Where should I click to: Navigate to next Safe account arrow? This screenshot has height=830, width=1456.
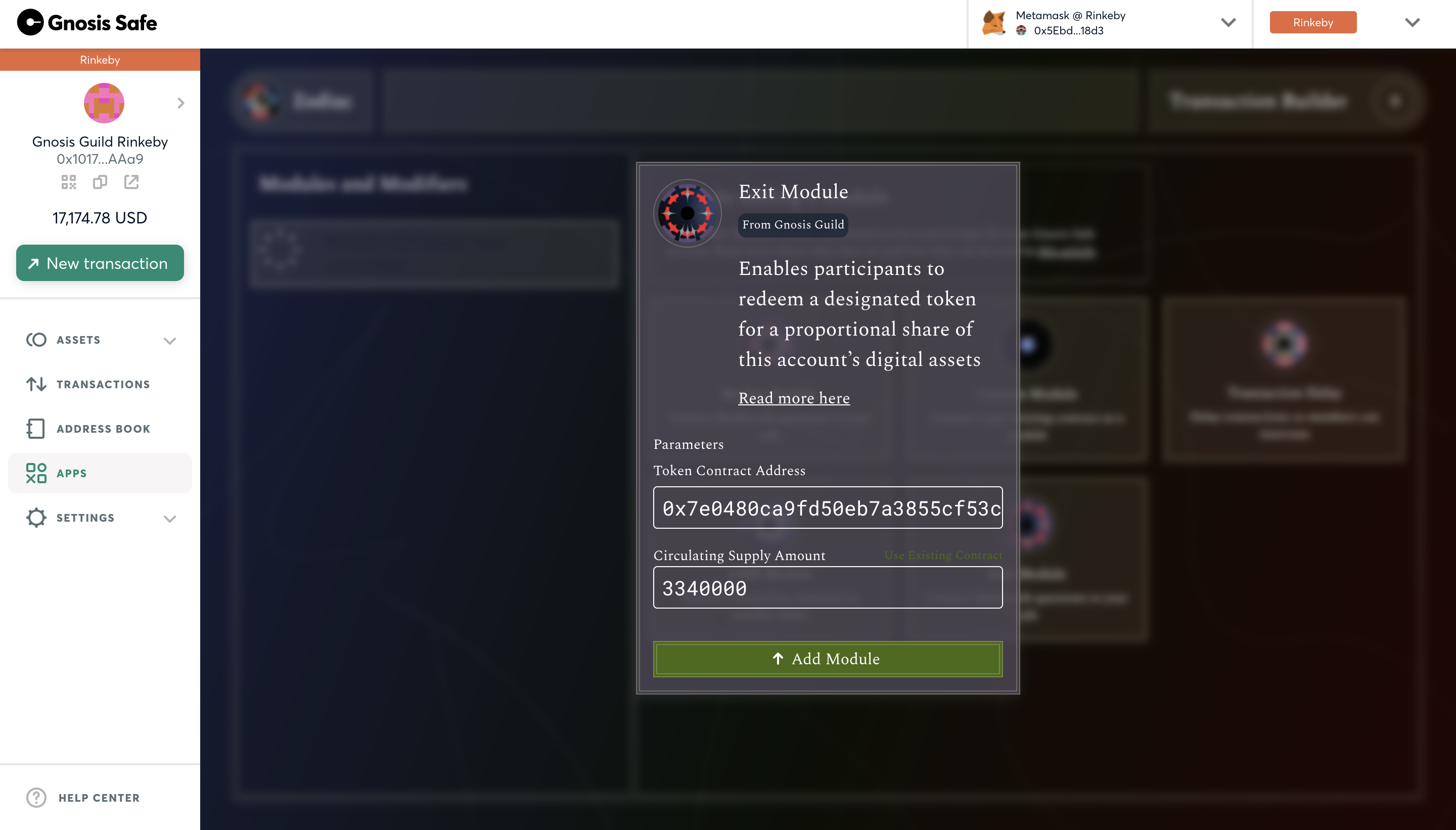coord(181,102)
